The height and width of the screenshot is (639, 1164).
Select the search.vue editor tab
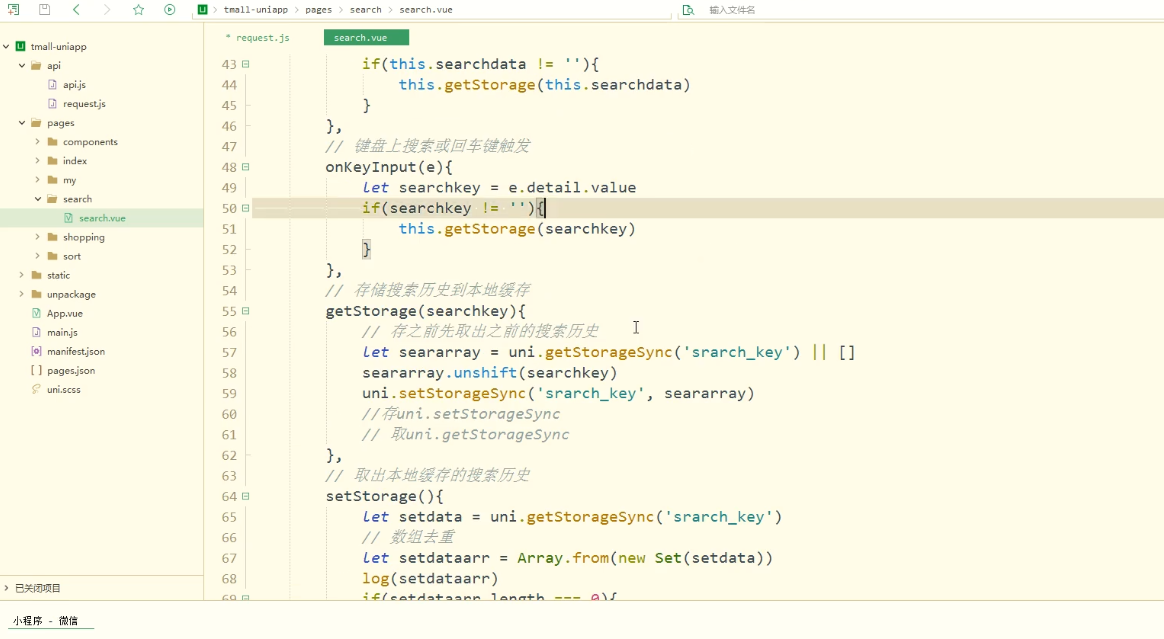[366, 38]
